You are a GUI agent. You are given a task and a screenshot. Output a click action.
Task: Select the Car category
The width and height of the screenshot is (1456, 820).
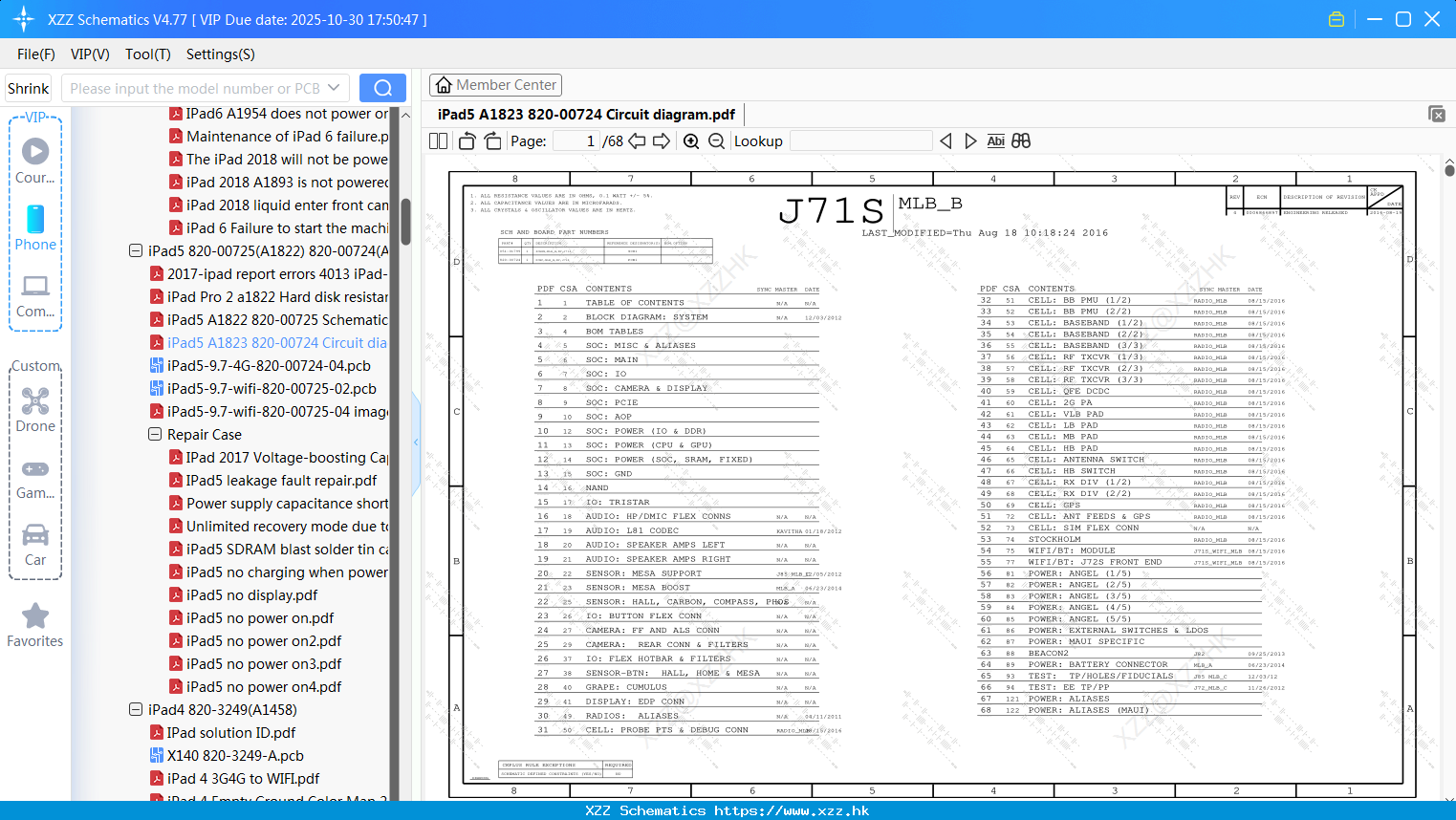(x=35, y=545)
